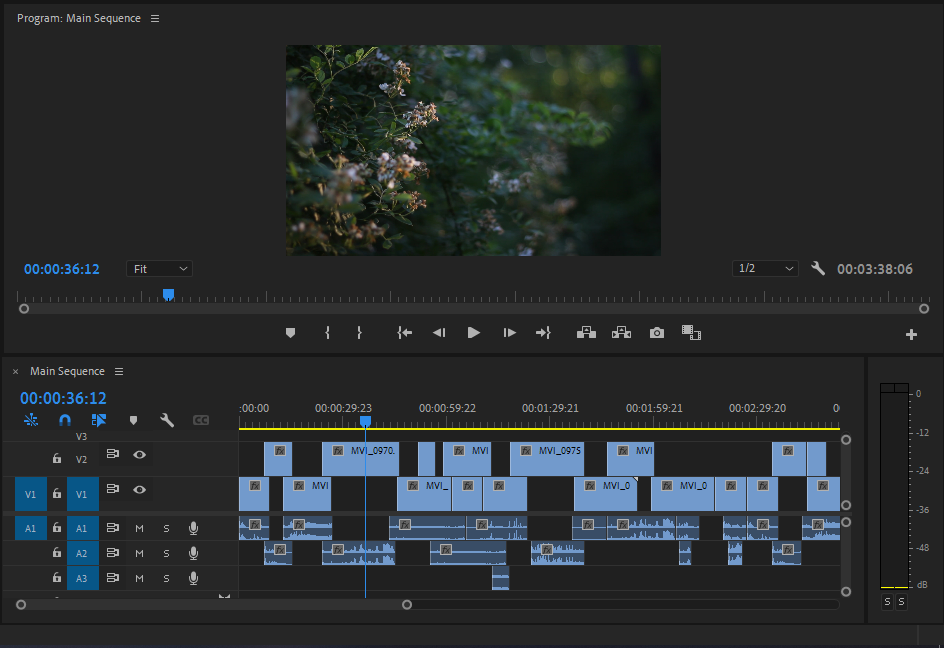Viewport: 944px width, 648px height.
Task: Click the Extract icon in the Program monitor
Action: point(621,332)
